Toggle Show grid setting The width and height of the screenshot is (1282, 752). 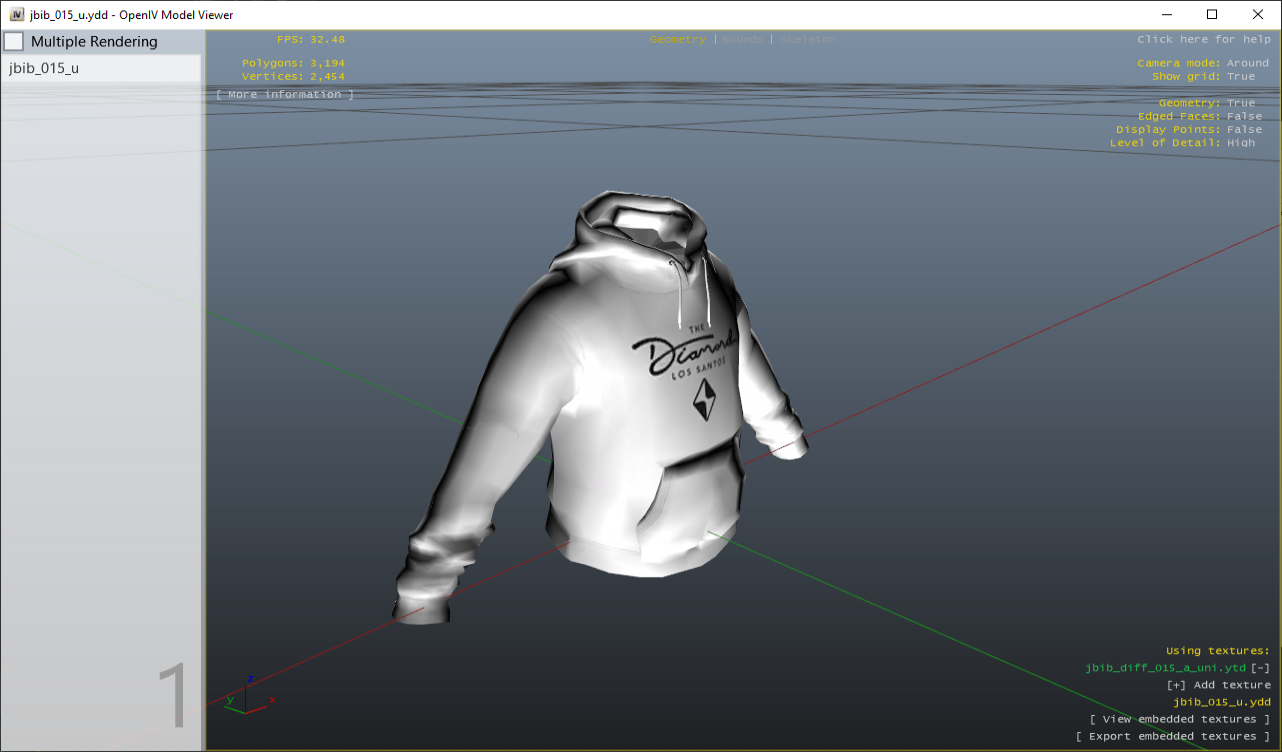pos(1240,76)
